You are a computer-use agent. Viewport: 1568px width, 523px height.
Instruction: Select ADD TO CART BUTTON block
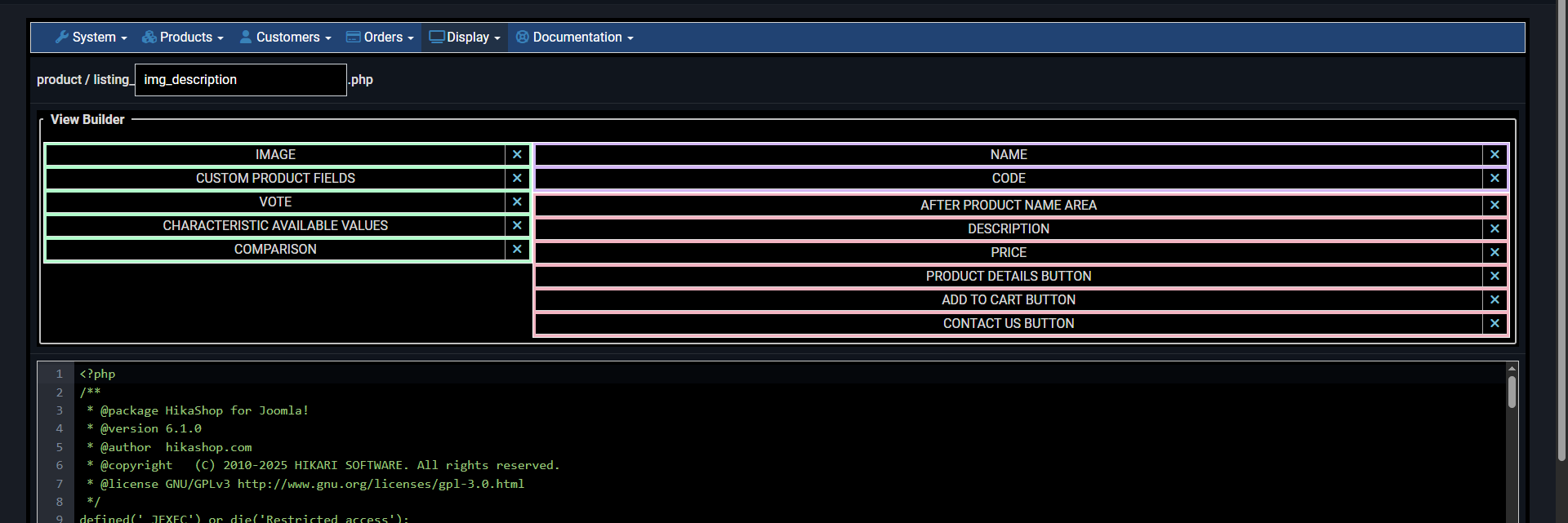coord(1009,300)
